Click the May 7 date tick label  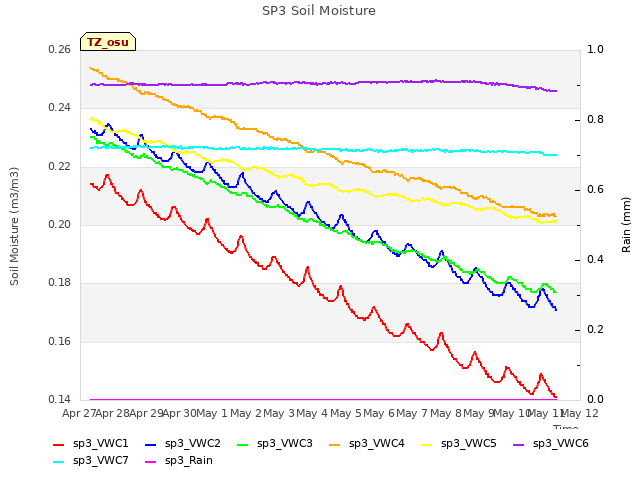(x=412, y=413)
